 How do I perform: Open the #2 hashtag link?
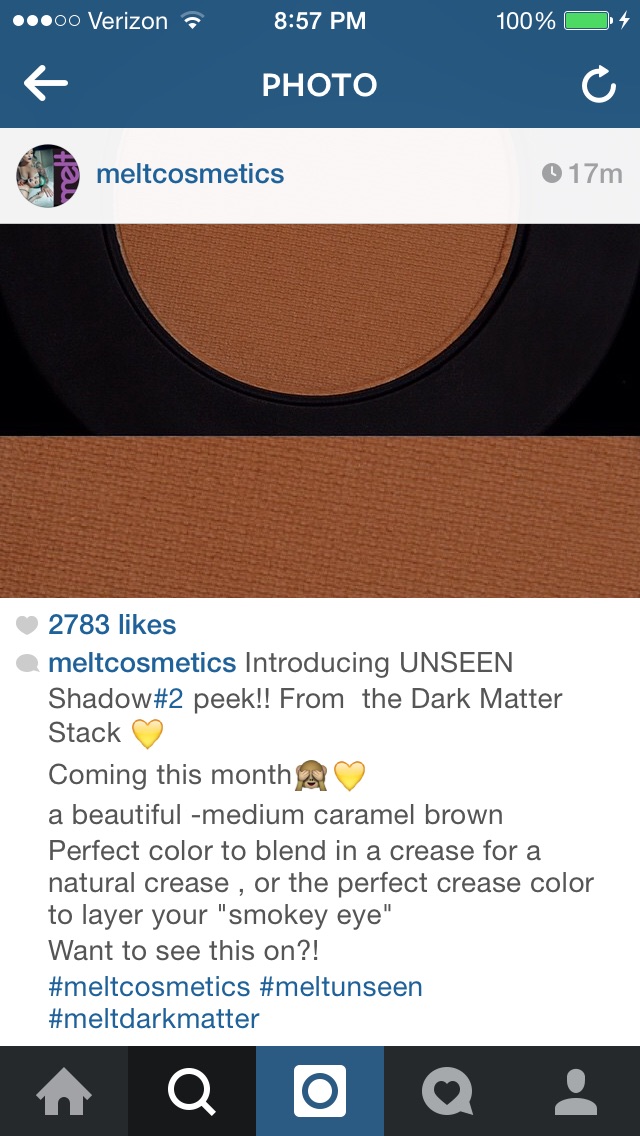169,698
